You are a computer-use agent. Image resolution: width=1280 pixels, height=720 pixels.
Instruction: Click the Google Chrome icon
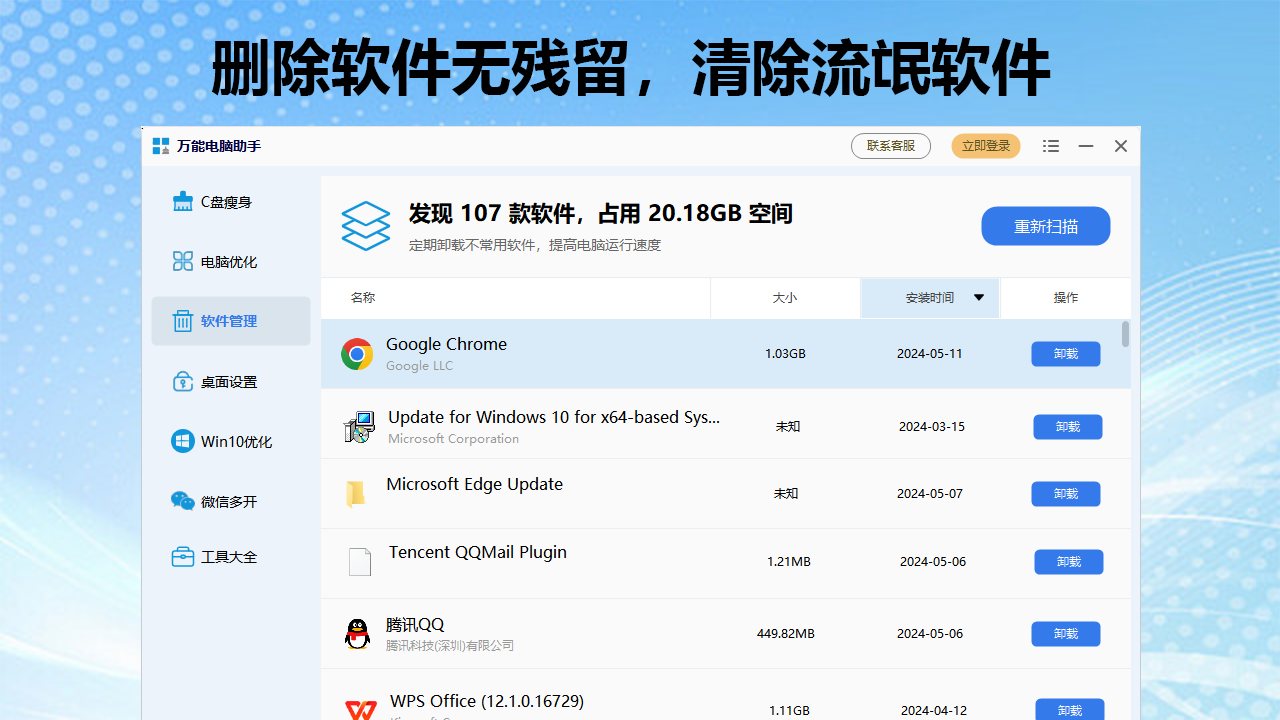[357, 354]
